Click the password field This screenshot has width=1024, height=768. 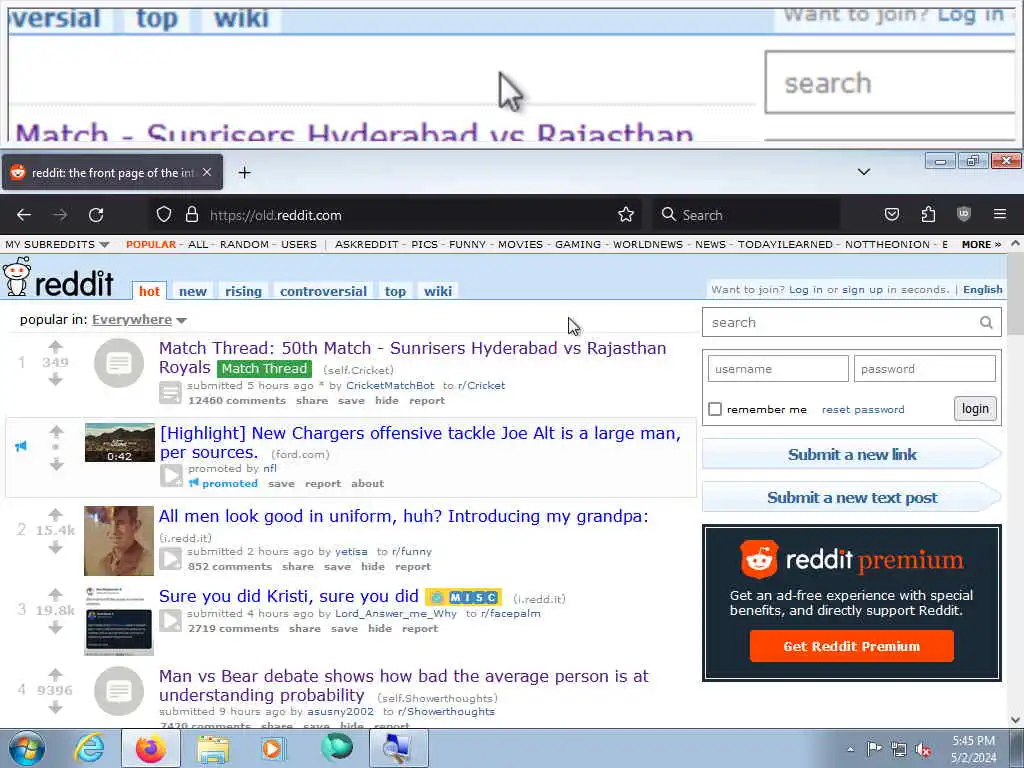pyautogui.click(x=925, y=369)
